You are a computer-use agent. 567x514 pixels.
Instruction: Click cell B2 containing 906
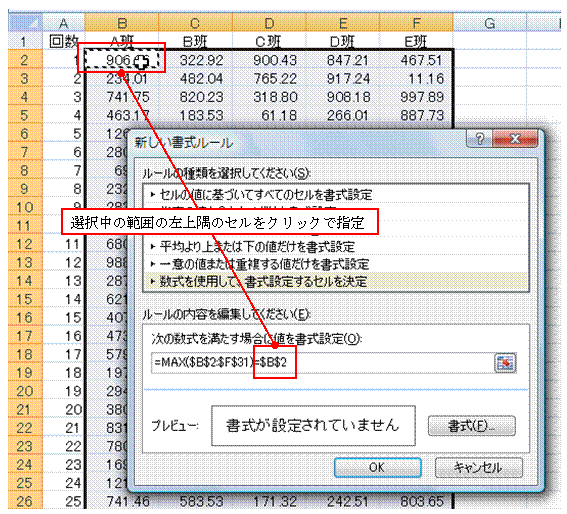click(x=122, y=60)
